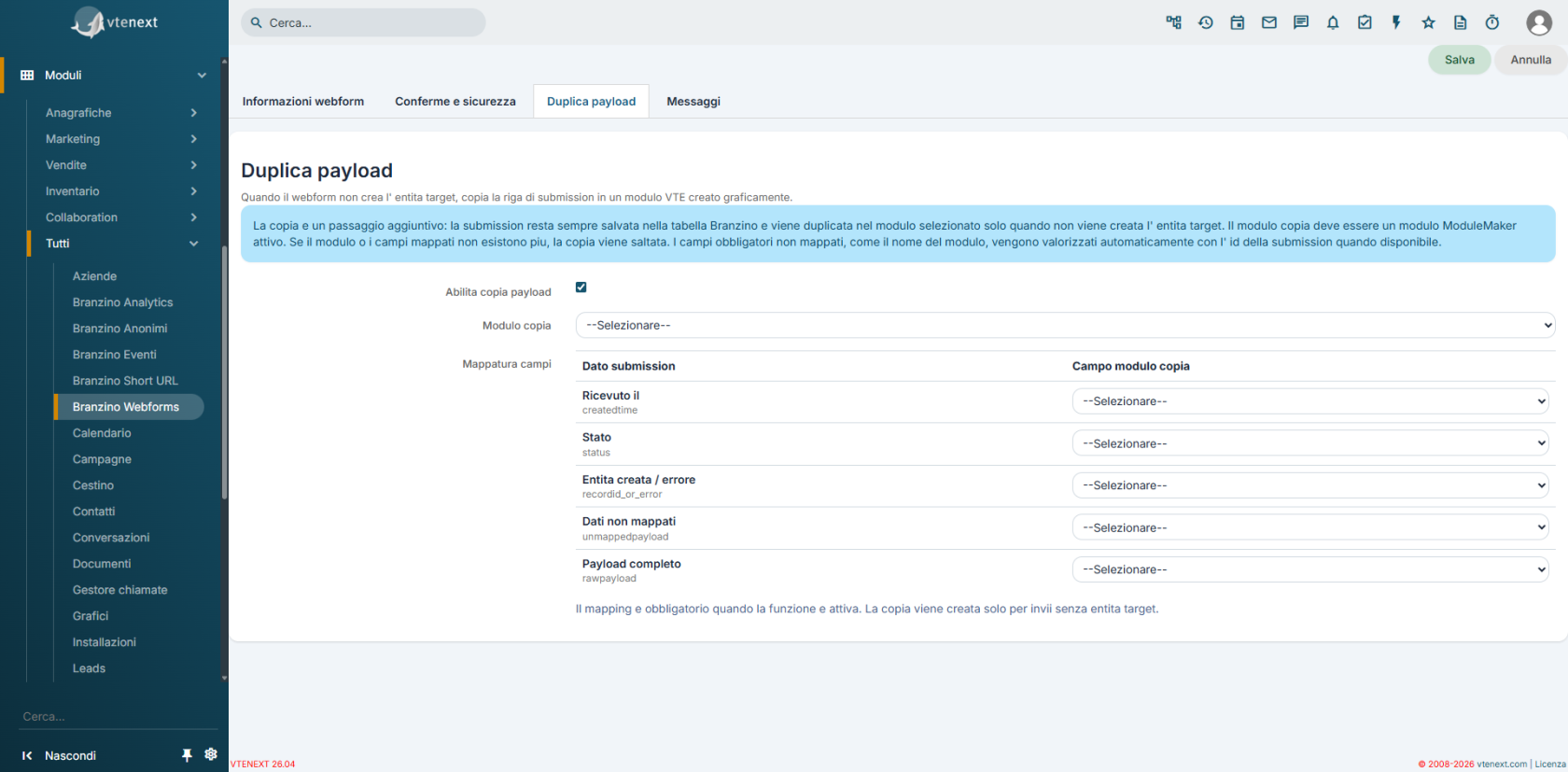Viewport: 1568px width, 772px height.
Task: Uncheck the Abilita copia payload checkbox
Action: pos(581,288)
